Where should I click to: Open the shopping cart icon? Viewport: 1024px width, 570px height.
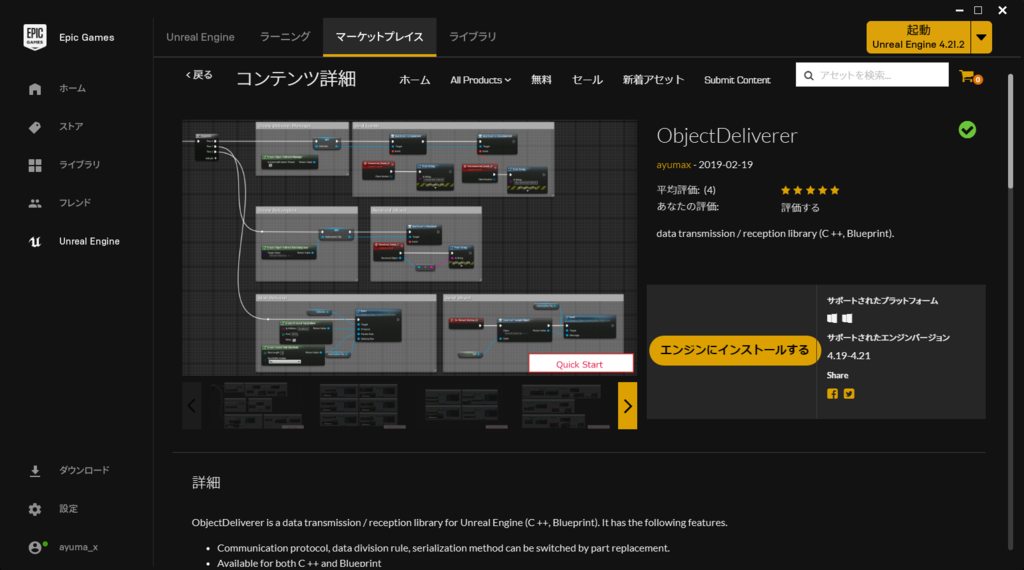coord(969,77)
